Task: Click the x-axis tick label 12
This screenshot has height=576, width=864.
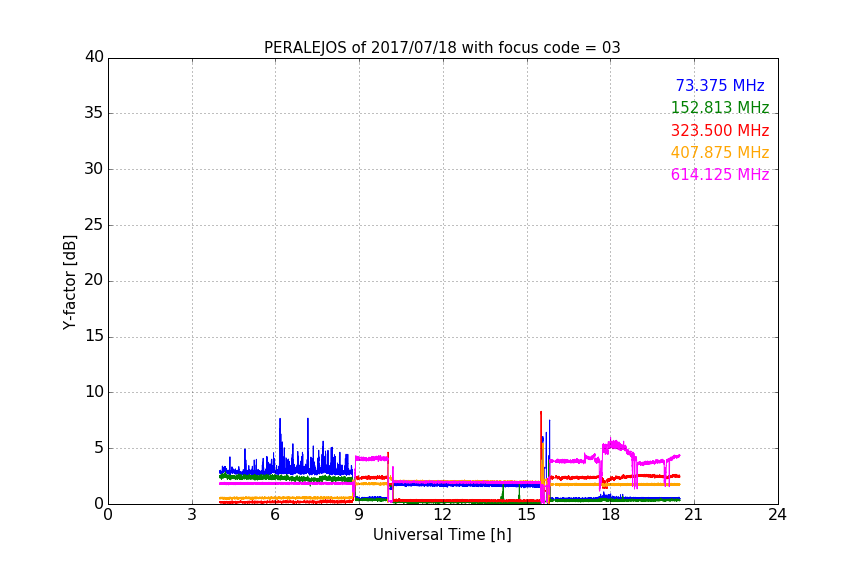Action: [x=443, y=515]
